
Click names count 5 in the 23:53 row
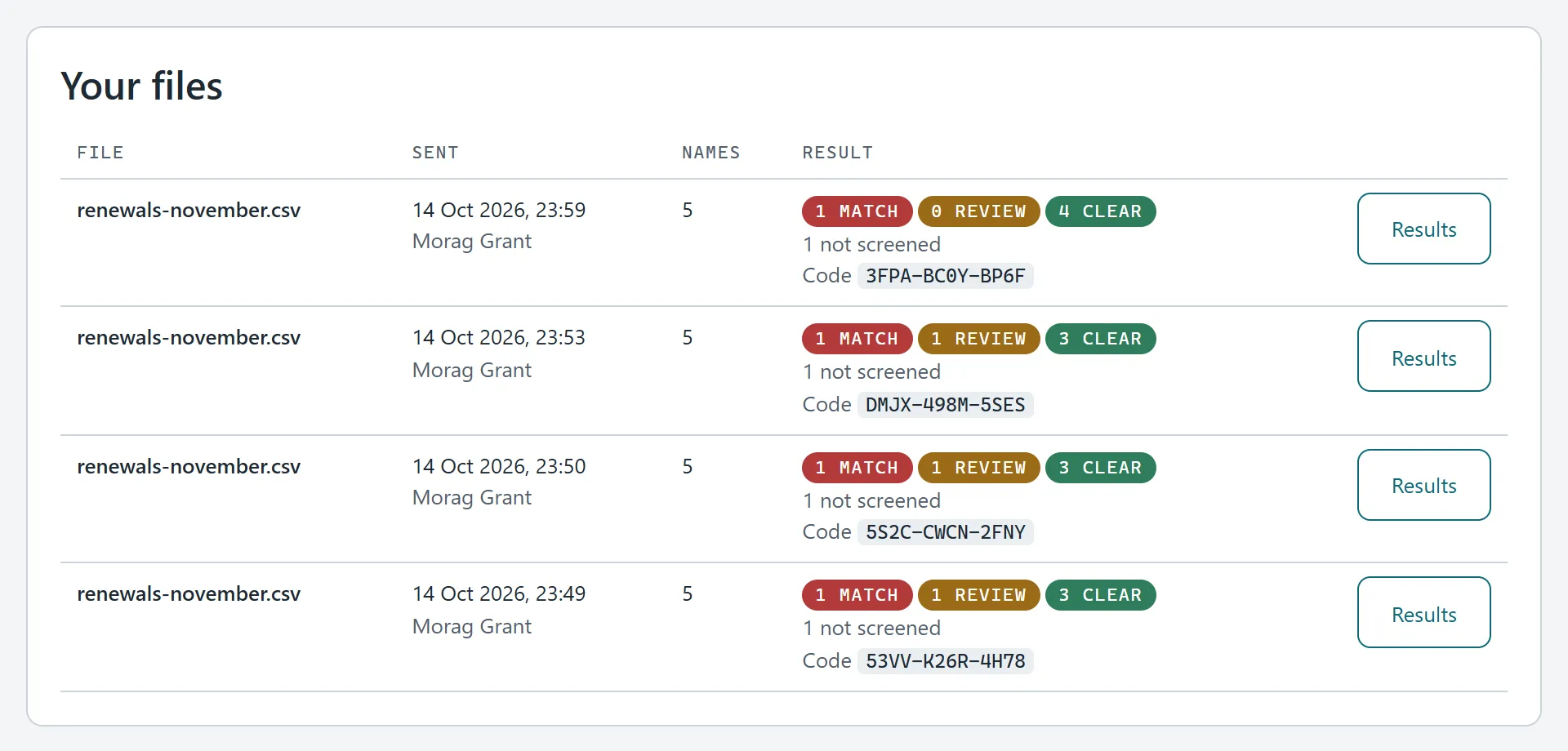pyautogui.click(x=688, y=337)
